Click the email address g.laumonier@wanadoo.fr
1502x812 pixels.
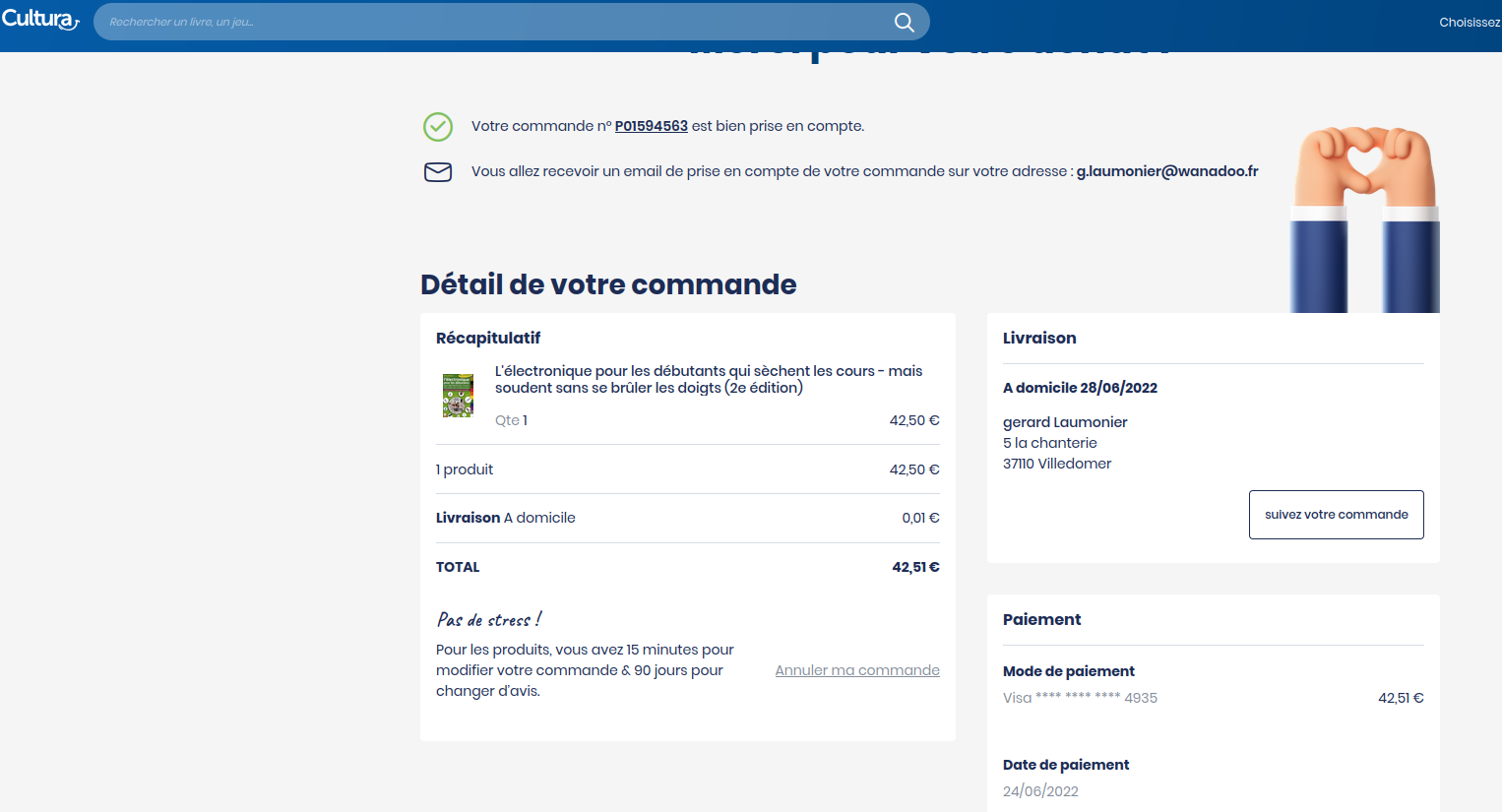pyautogui.click(x=1166, y=171)
